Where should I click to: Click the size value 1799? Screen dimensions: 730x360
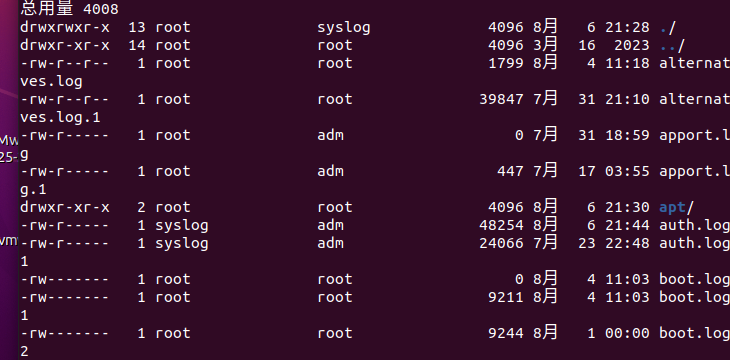coord(506,63)
